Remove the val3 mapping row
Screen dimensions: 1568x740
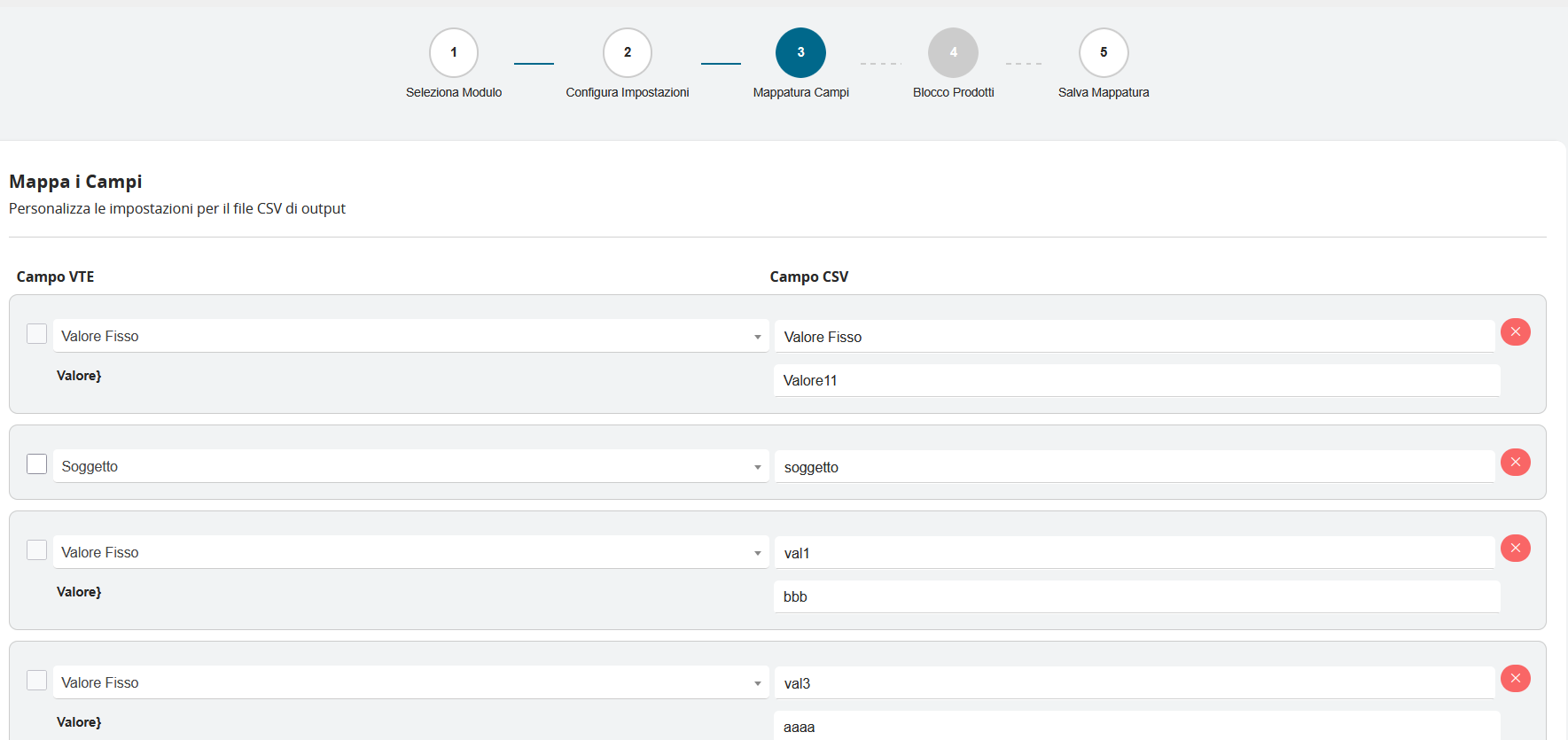tap(1515, 679)
